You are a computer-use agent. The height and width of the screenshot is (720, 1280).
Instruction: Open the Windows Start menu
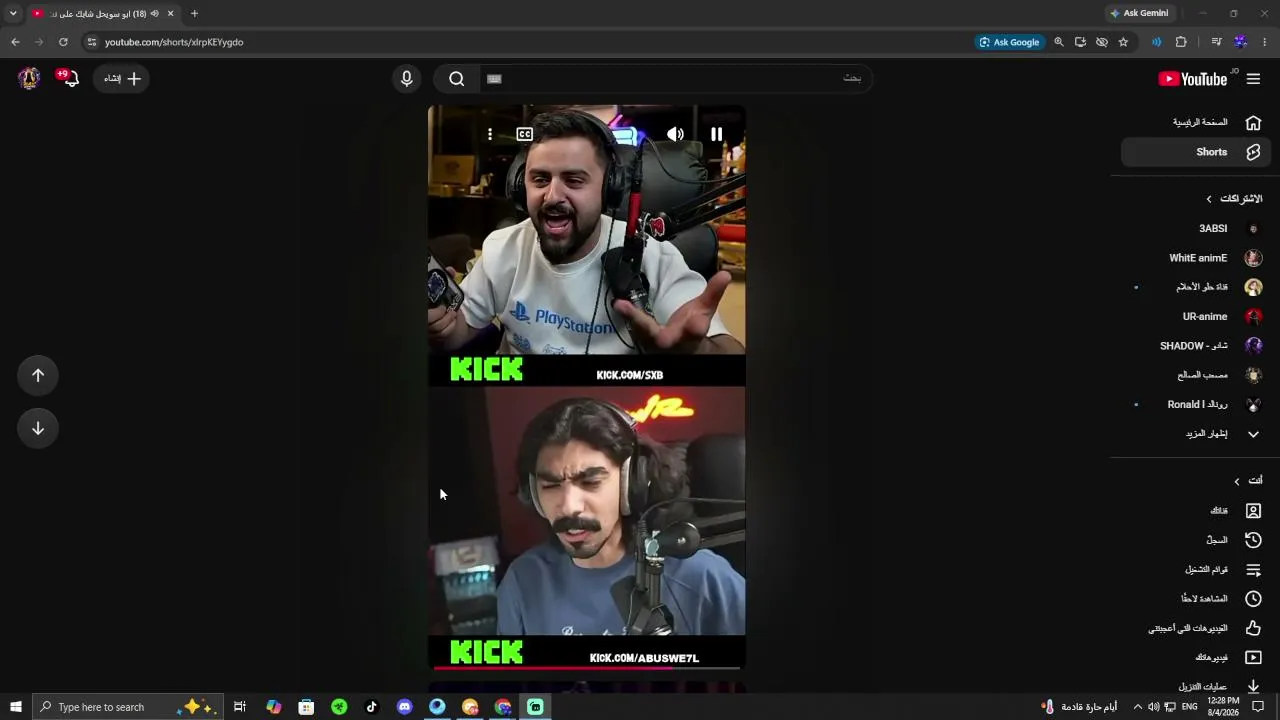tap(15, 707)
